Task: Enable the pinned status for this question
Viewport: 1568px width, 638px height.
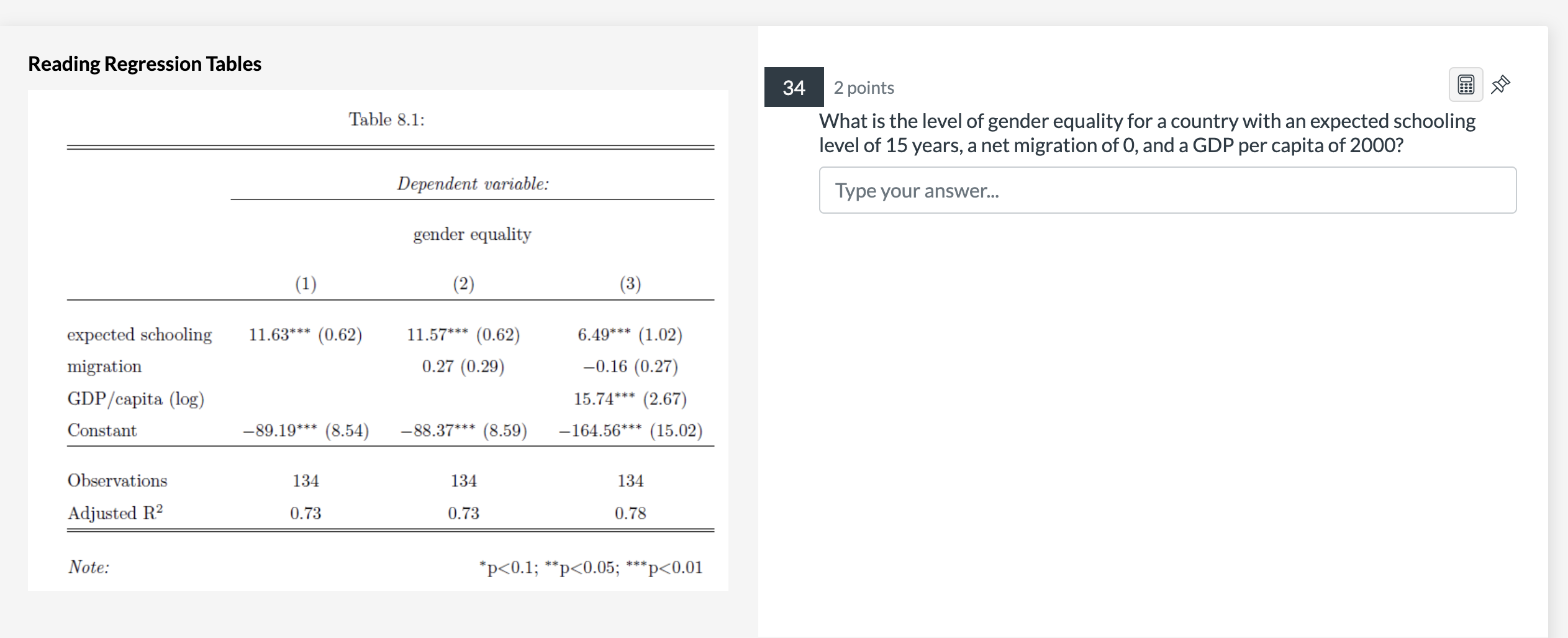Action: [x=1501, y=84]
